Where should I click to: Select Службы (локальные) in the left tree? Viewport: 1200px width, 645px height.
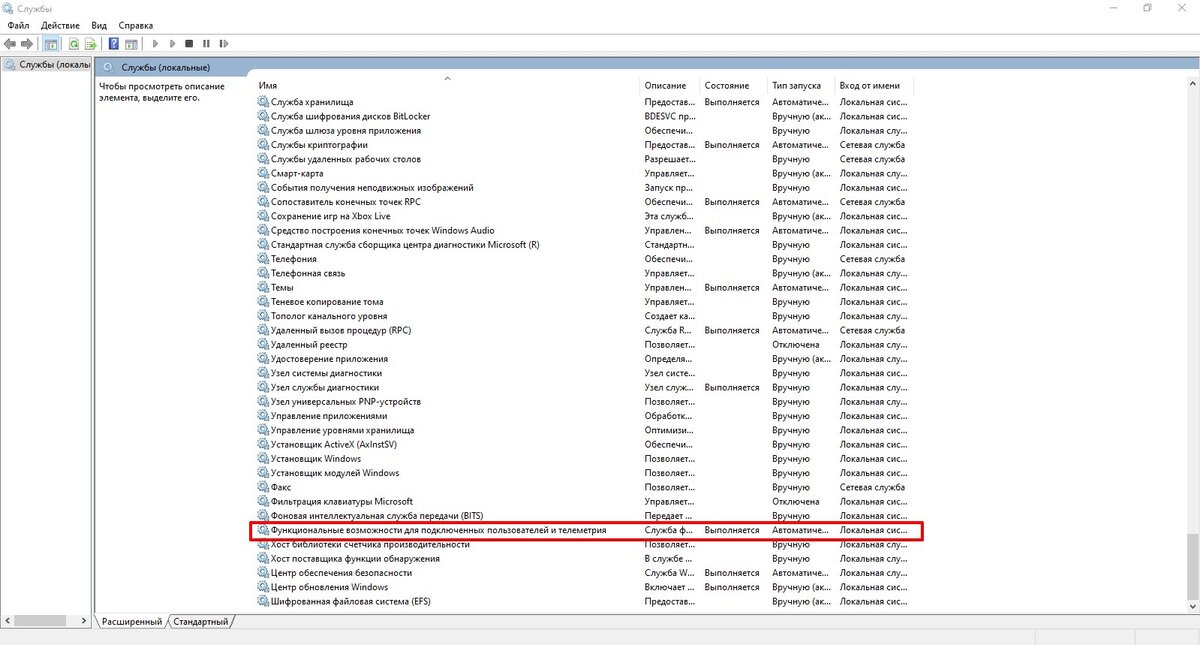tap(52, 65)
